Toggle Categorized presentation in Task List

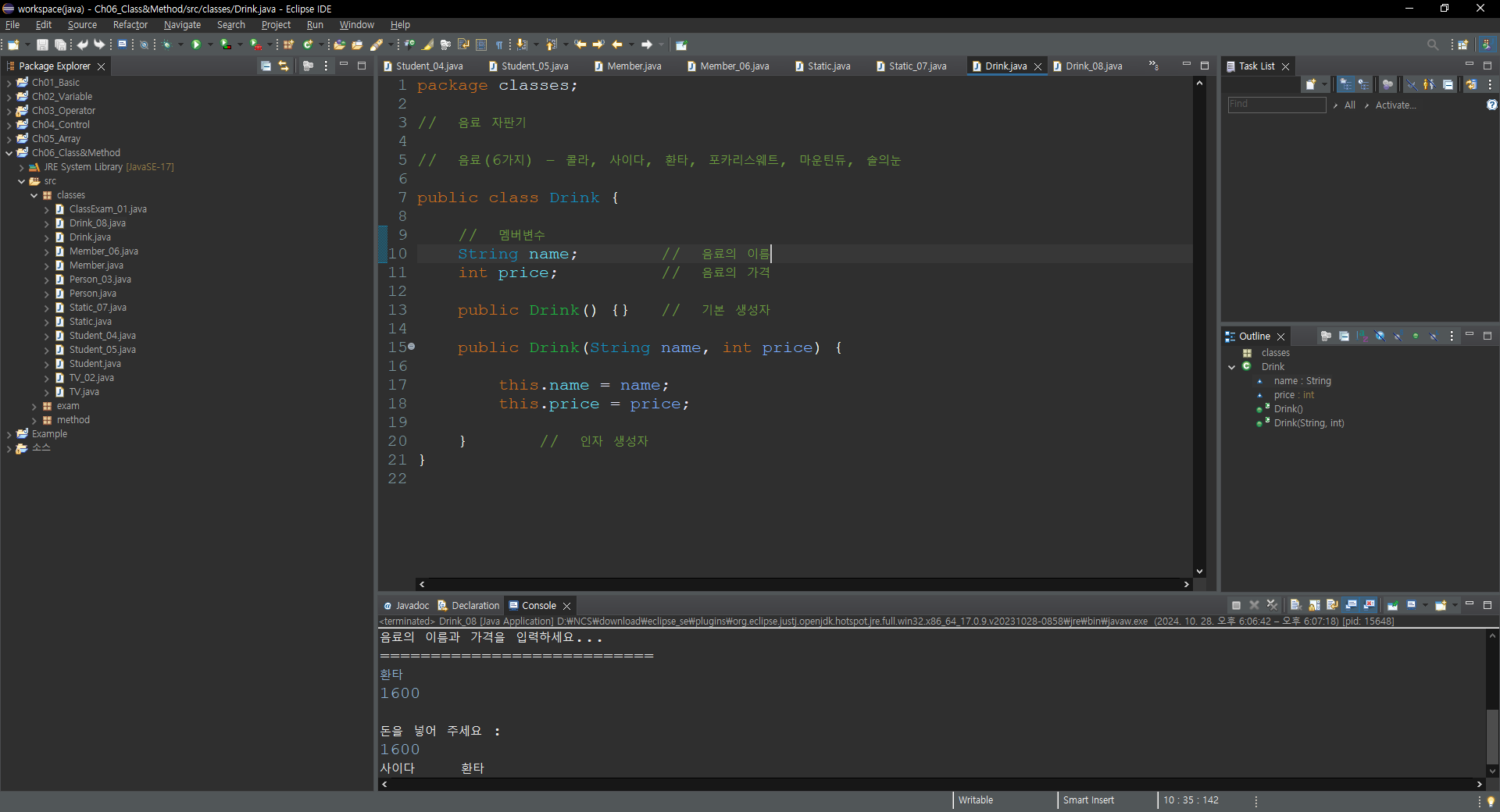point(1345,84)
